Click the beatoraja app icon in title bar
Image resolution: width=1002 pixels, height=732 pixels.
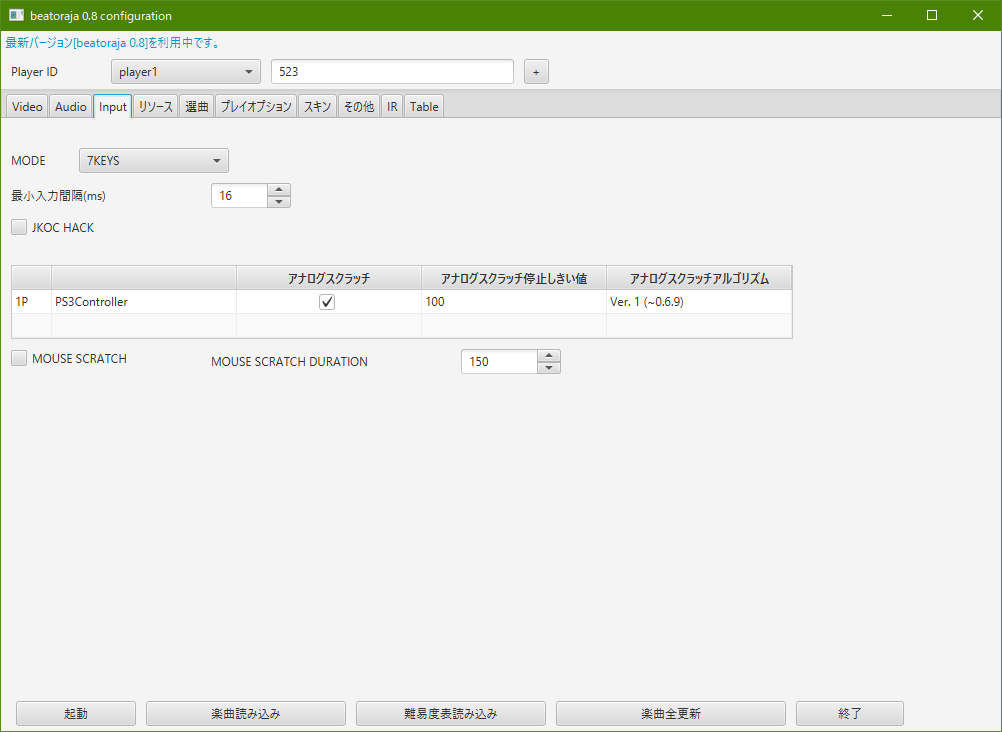16,15
